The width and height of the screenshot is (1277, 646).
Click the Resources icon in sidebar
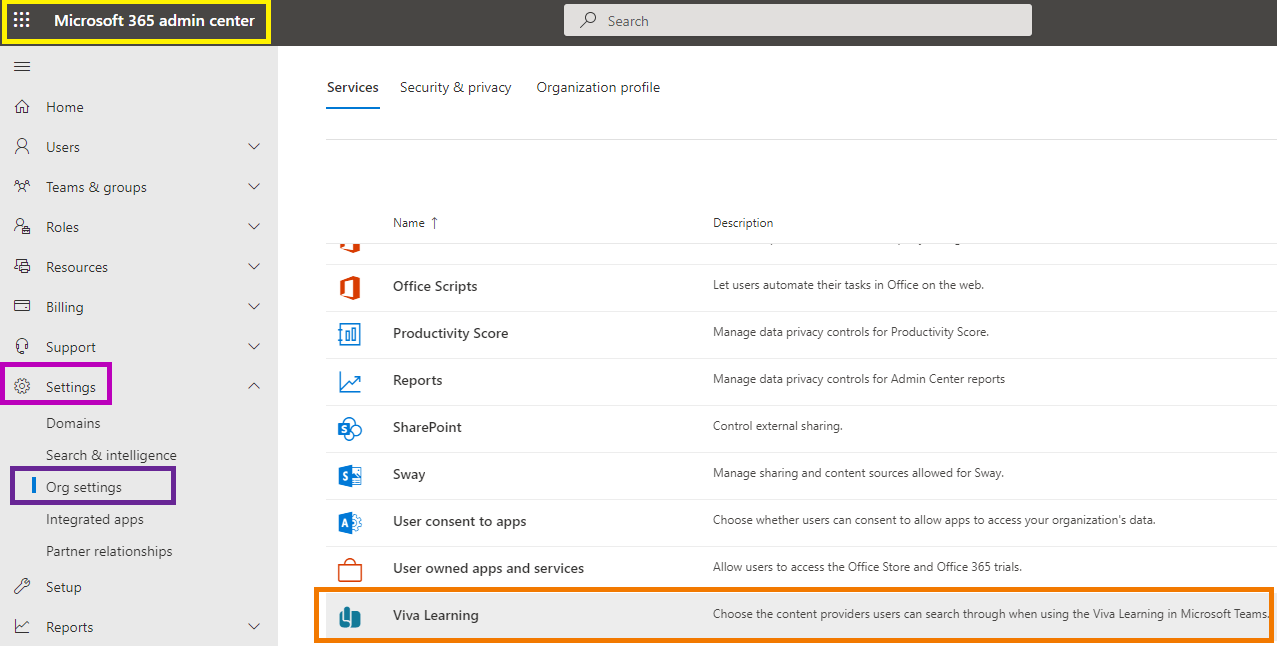[x=22, y=267]
